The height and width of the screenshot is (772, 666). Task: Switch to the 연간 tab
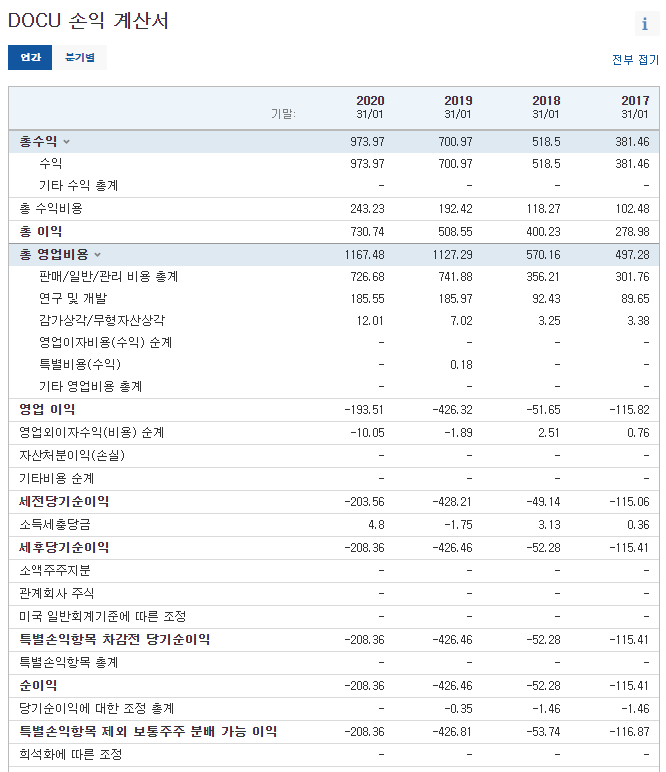(30, 57)
